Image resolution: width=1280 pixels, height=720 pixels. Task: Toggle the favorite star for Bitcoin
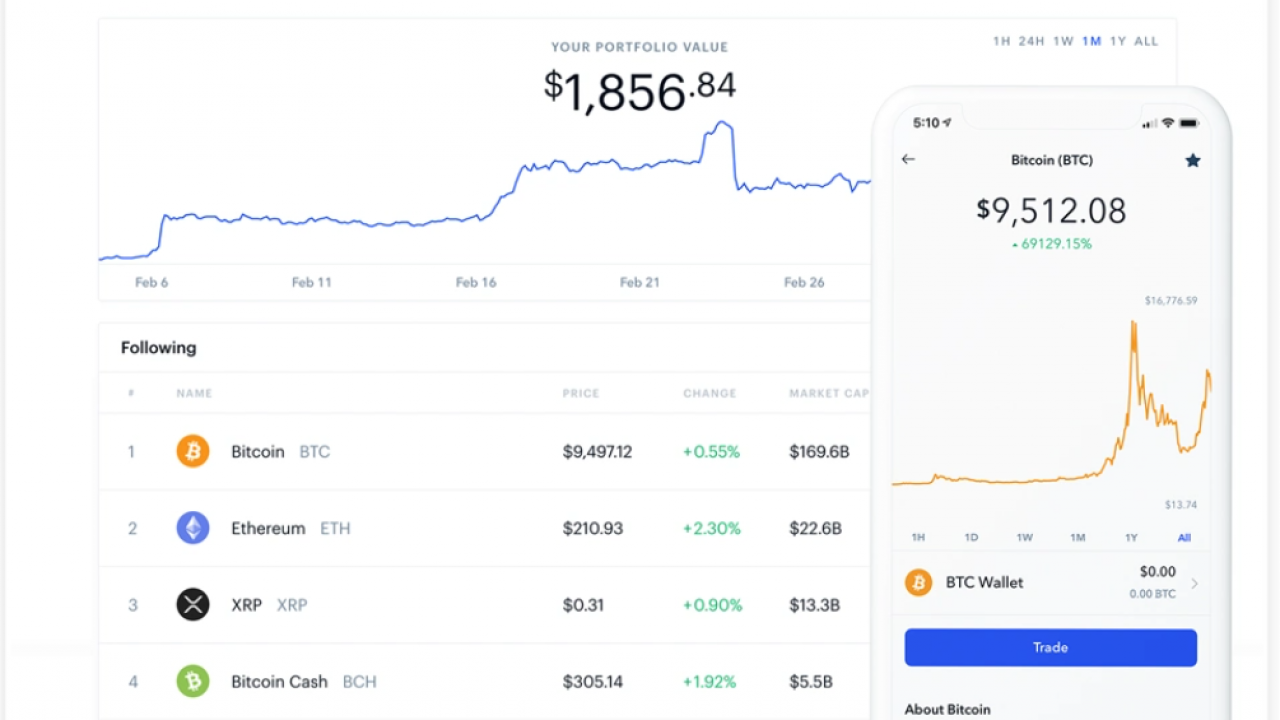click(x=1192, y=160)
